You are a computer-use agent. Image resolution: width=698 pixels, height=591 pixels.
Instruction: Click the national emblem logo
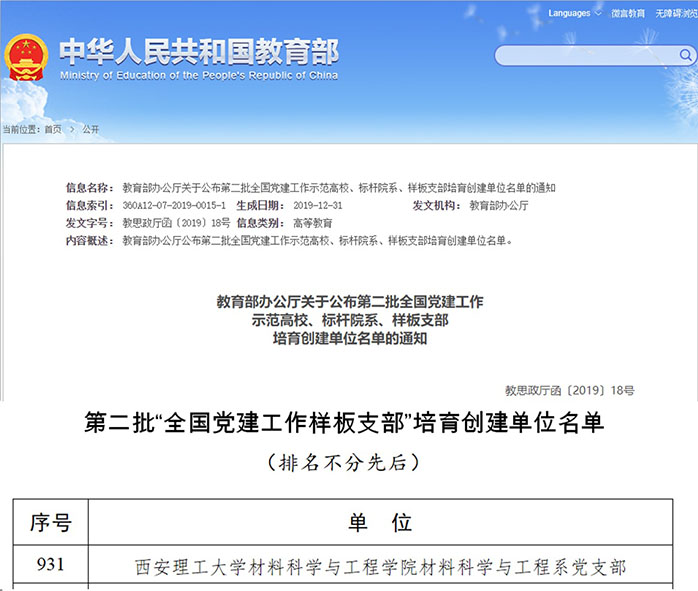tap(26, 58)
